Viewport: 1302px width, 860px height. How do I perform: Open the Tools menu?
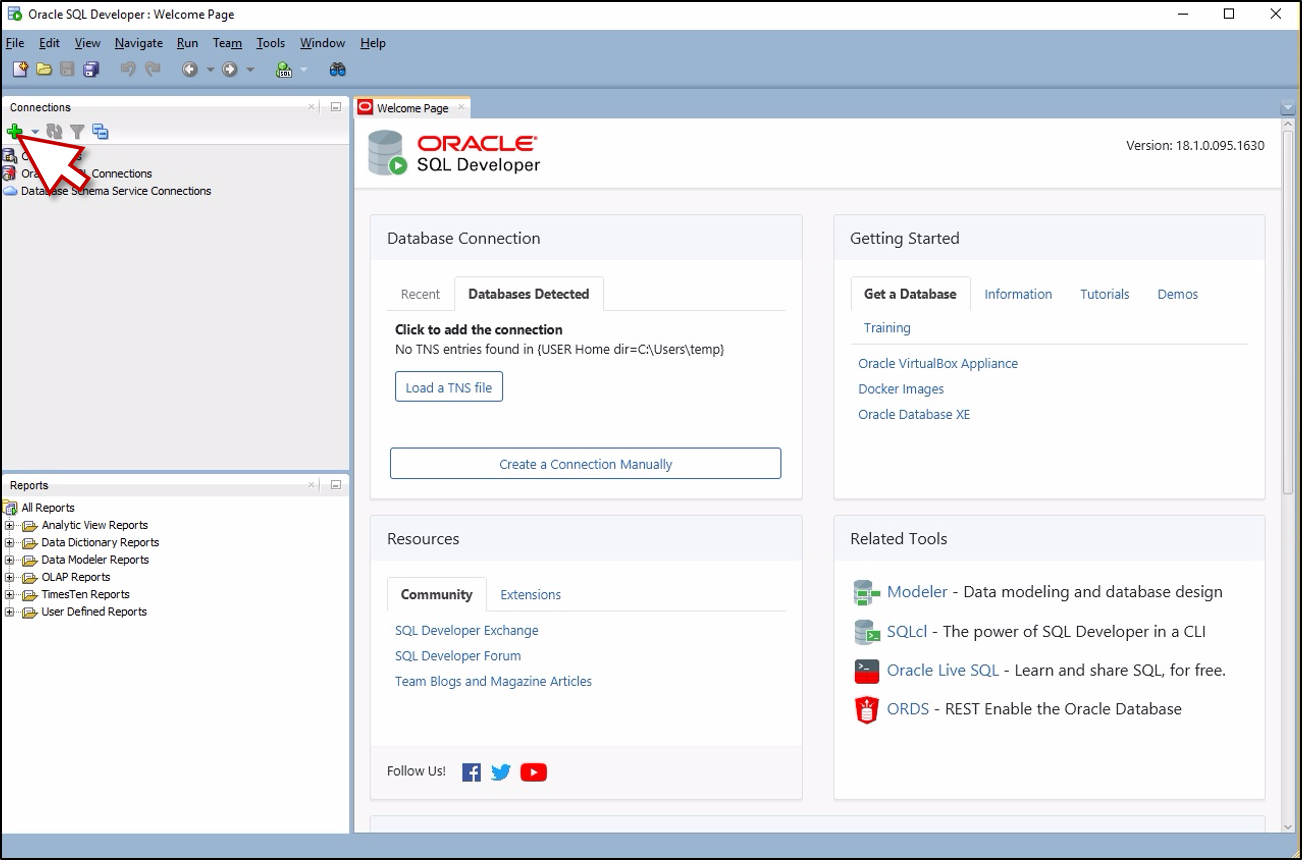270,43
